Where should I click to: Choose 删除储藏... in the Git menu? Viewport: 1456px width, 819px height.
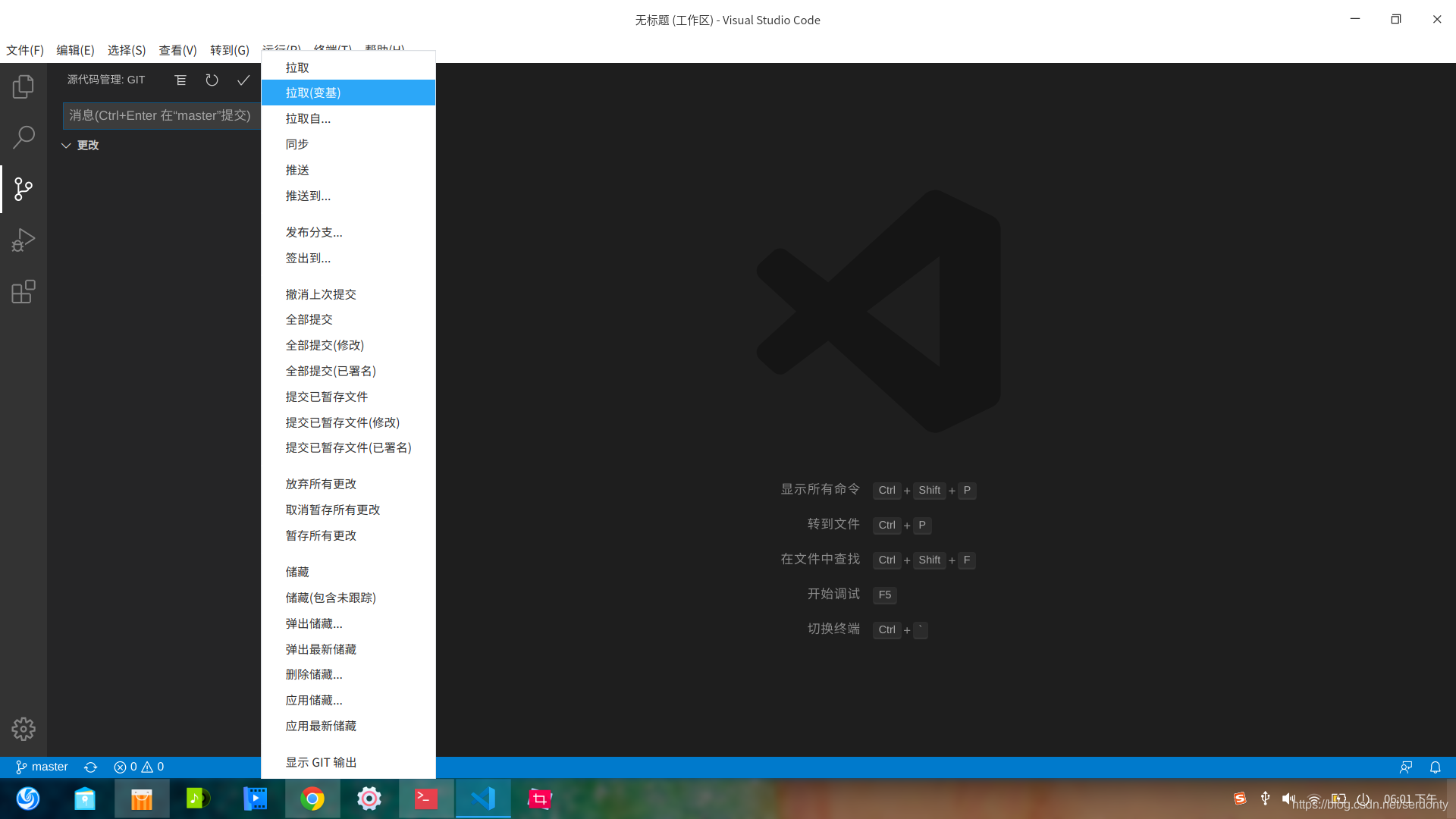(348, 674)
